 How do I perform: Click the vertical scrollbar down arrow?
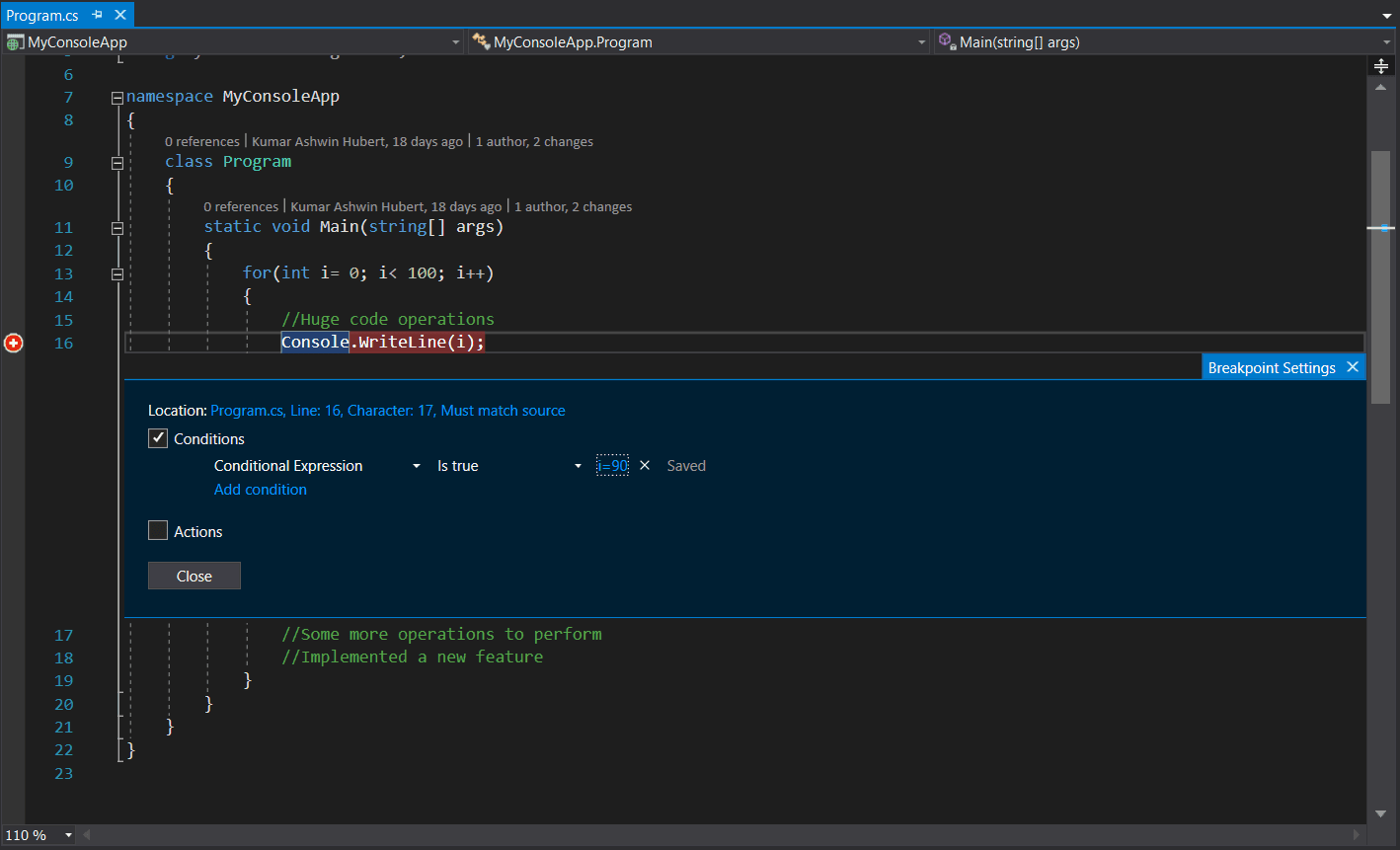[x=1381, y=814]
